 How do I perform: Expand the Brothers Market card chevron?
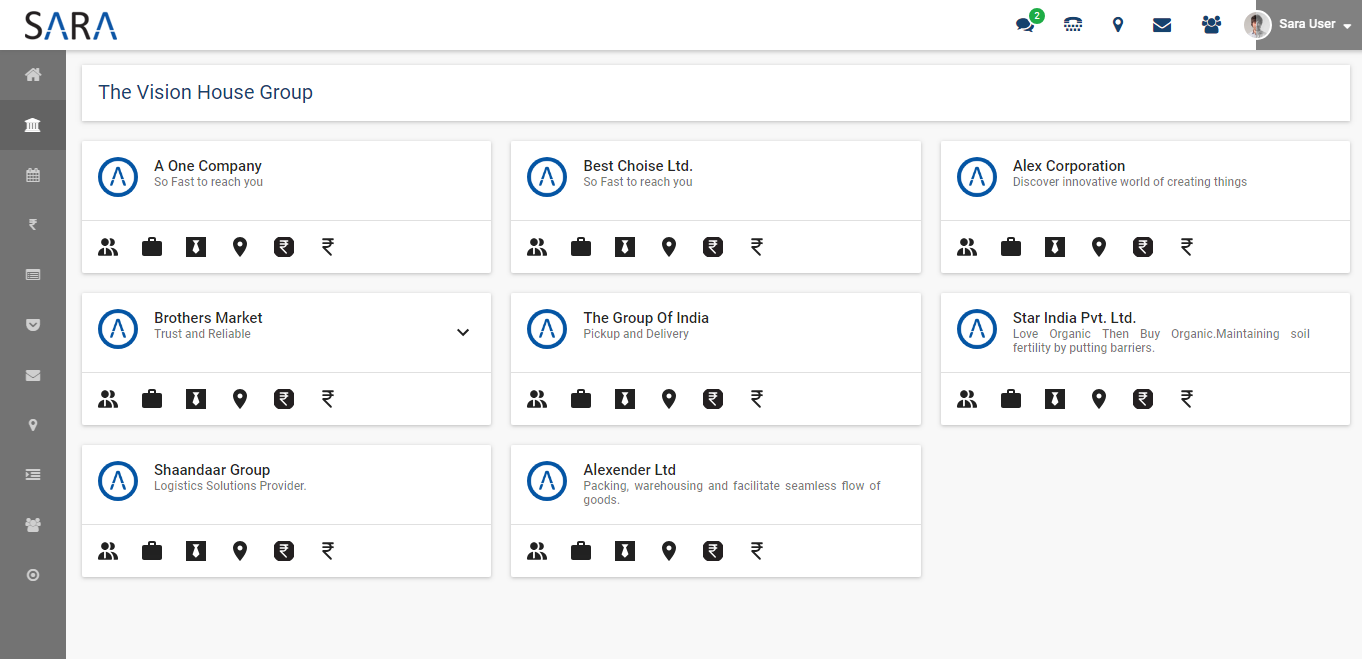click(x=463, y=332)
